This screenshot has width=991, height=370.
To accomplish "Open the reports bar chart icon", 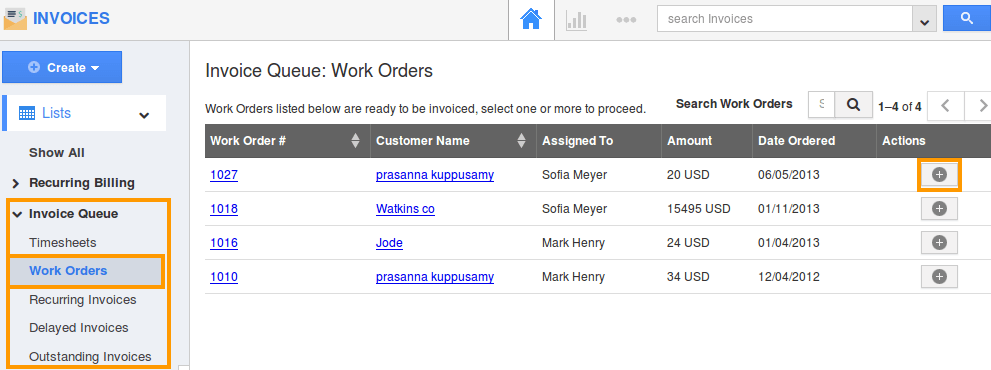I will [x=576, y=20].
